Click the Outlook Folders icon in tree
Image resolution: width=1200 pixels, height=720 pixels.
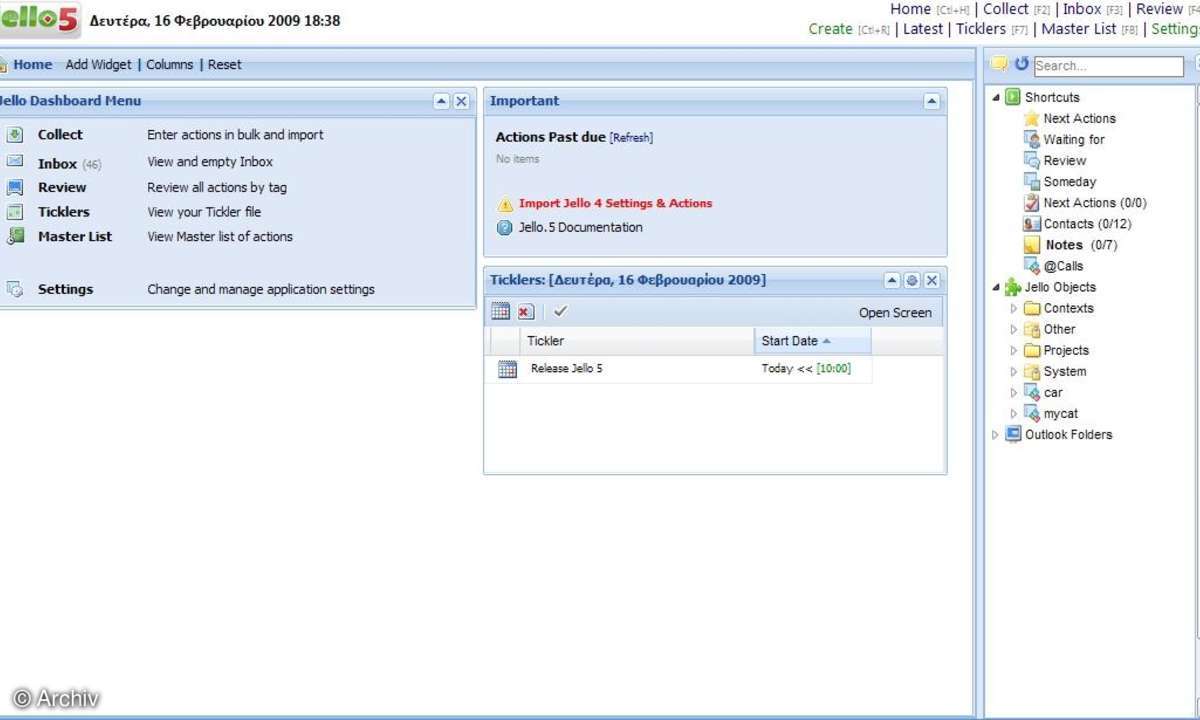1013,434
